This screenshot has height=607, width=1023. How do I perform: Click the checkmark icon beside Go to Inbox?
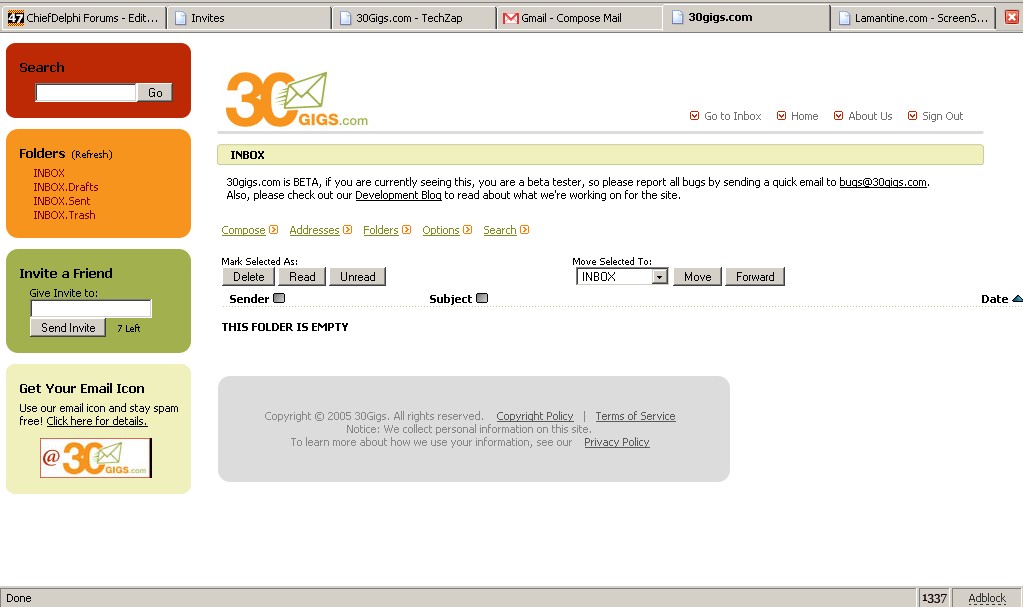click(694, 116)
